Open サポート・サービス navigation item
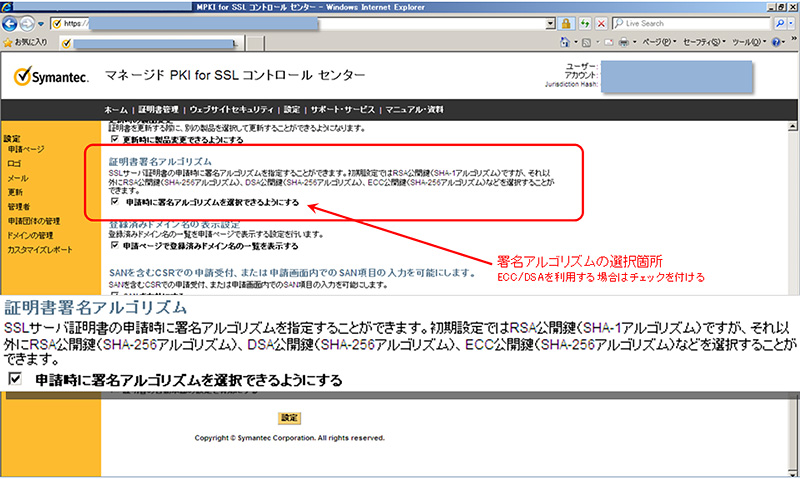The image size is (800, 479). point(342,110)
